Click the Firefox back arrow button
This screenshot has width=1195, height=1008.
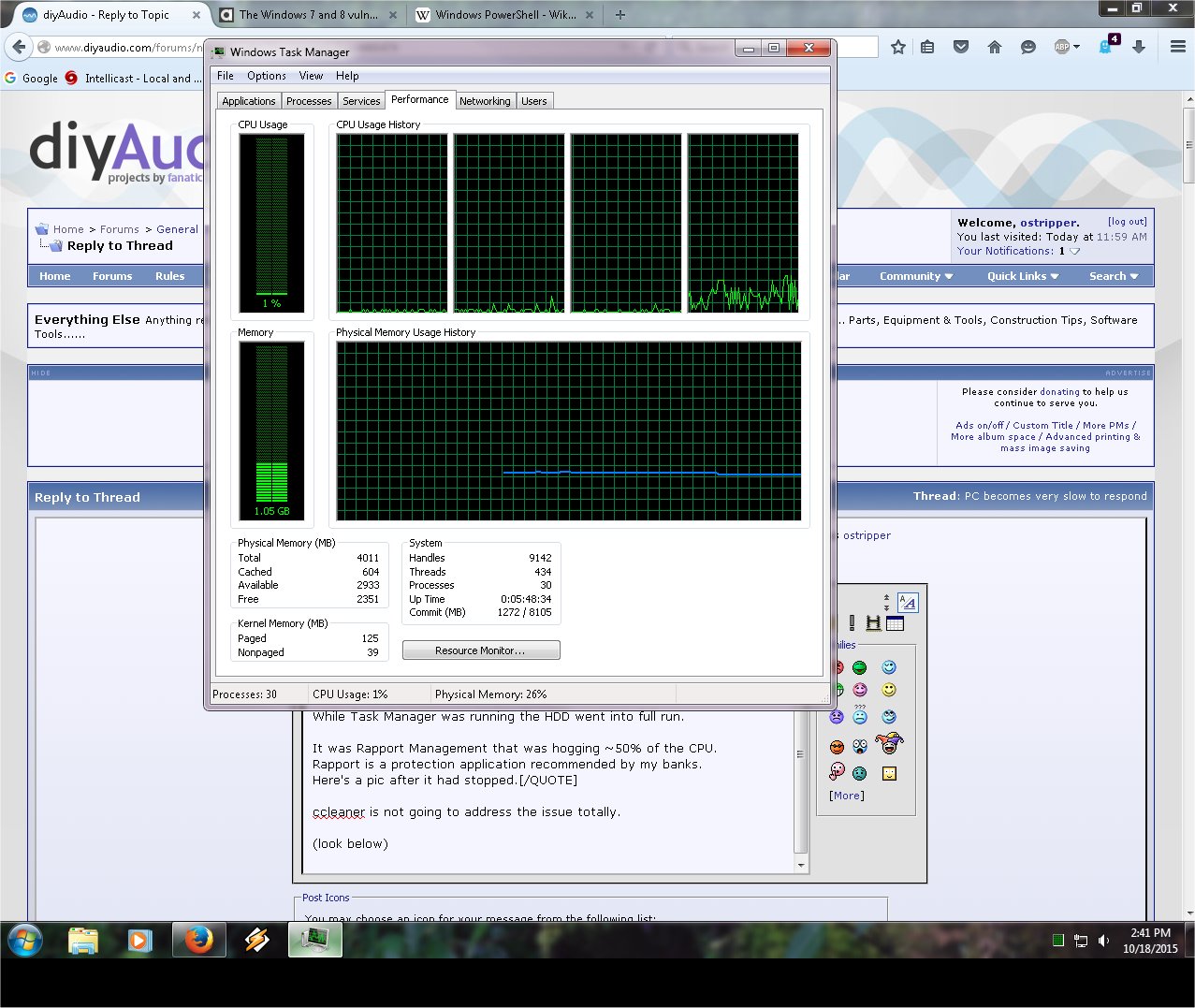point(19,47)
